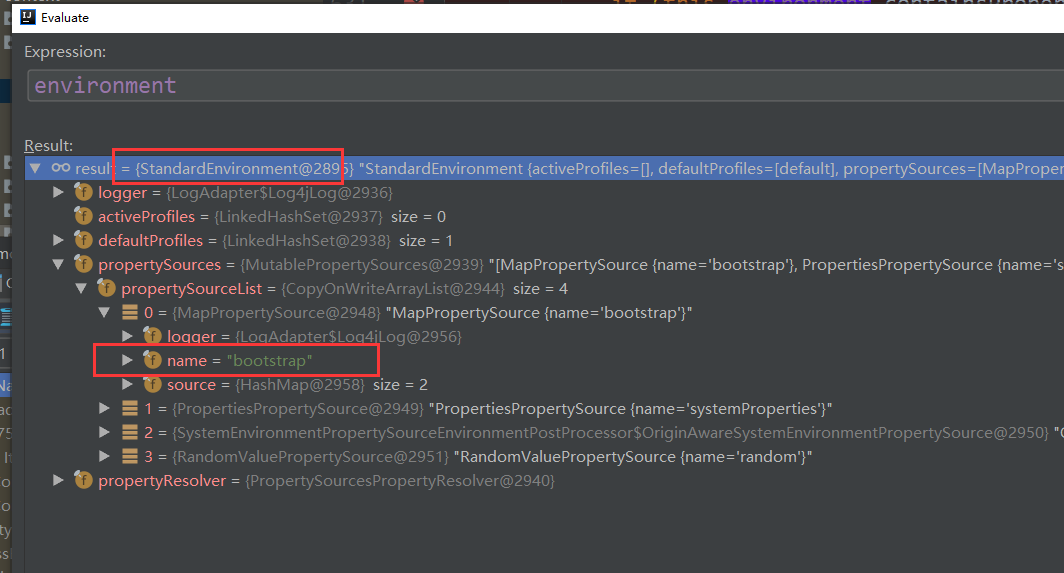Click the array element icon for index 3
Viewport: 1064px width, 573px height.
click(130, 457)
